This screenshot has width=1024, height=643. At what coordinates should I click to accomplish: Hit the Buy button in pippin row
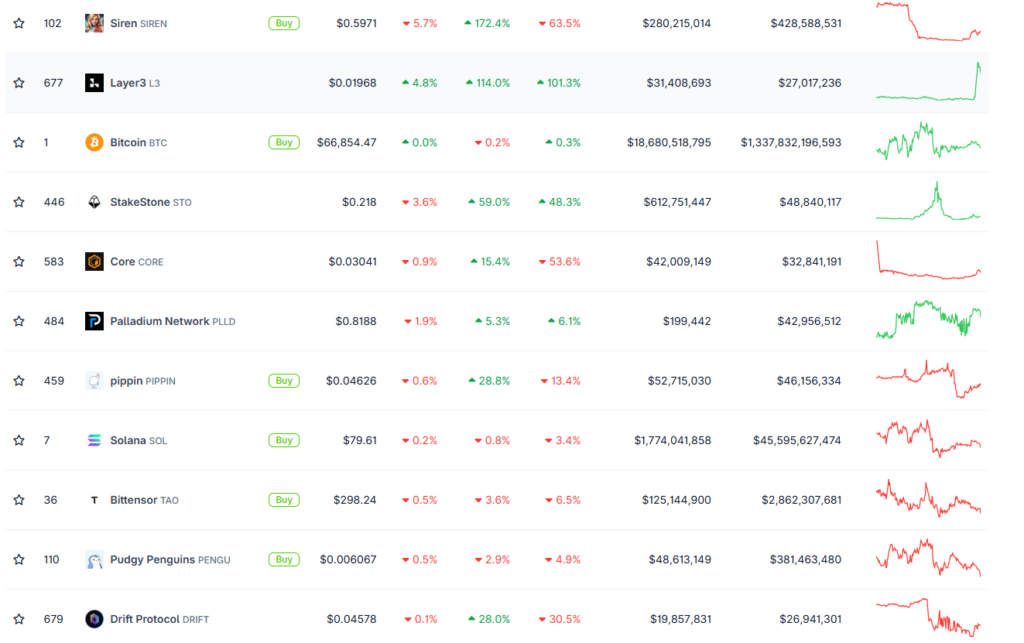click(284, 380)
